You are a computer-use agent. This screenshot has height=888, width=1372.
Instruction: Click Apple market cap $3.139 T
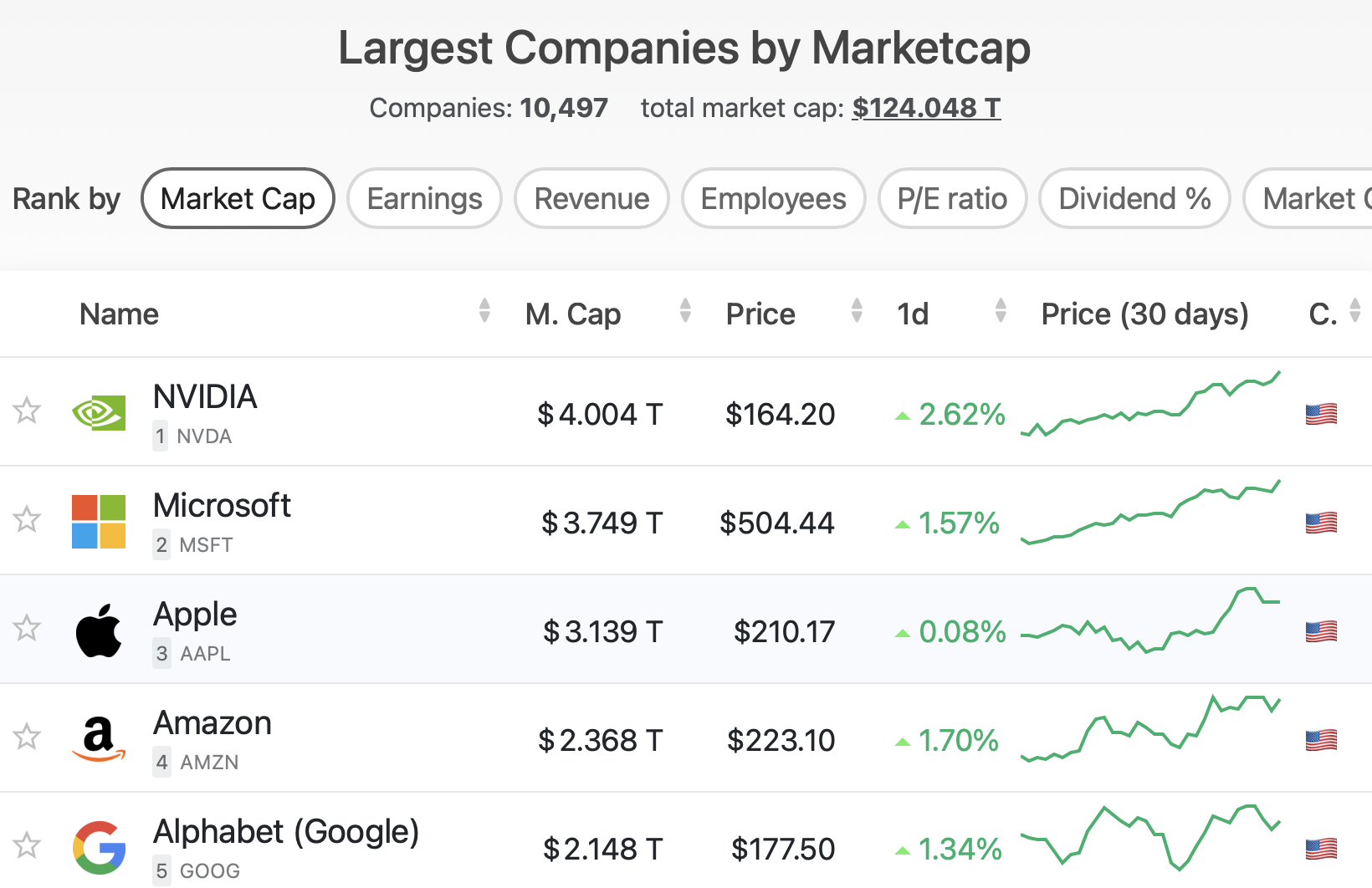coord(602,631)
